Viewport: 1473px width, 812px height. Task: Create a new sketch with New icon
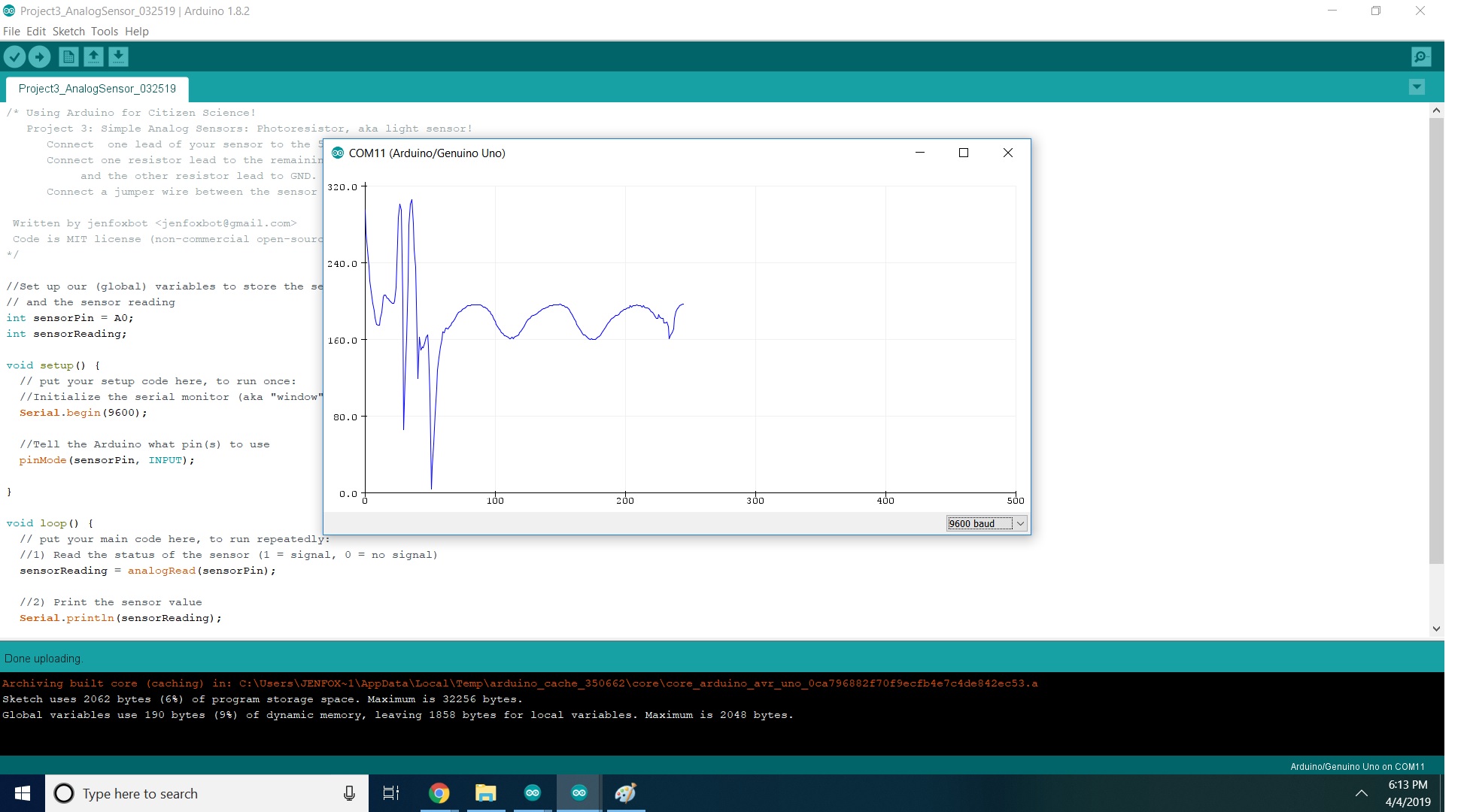(x=68, y=56)
